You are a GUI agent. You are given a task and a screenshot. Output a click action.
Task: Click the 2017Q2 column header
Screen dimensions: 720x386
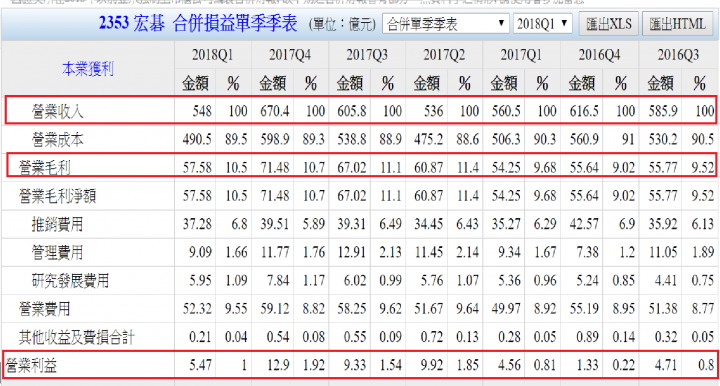[444, 55]
